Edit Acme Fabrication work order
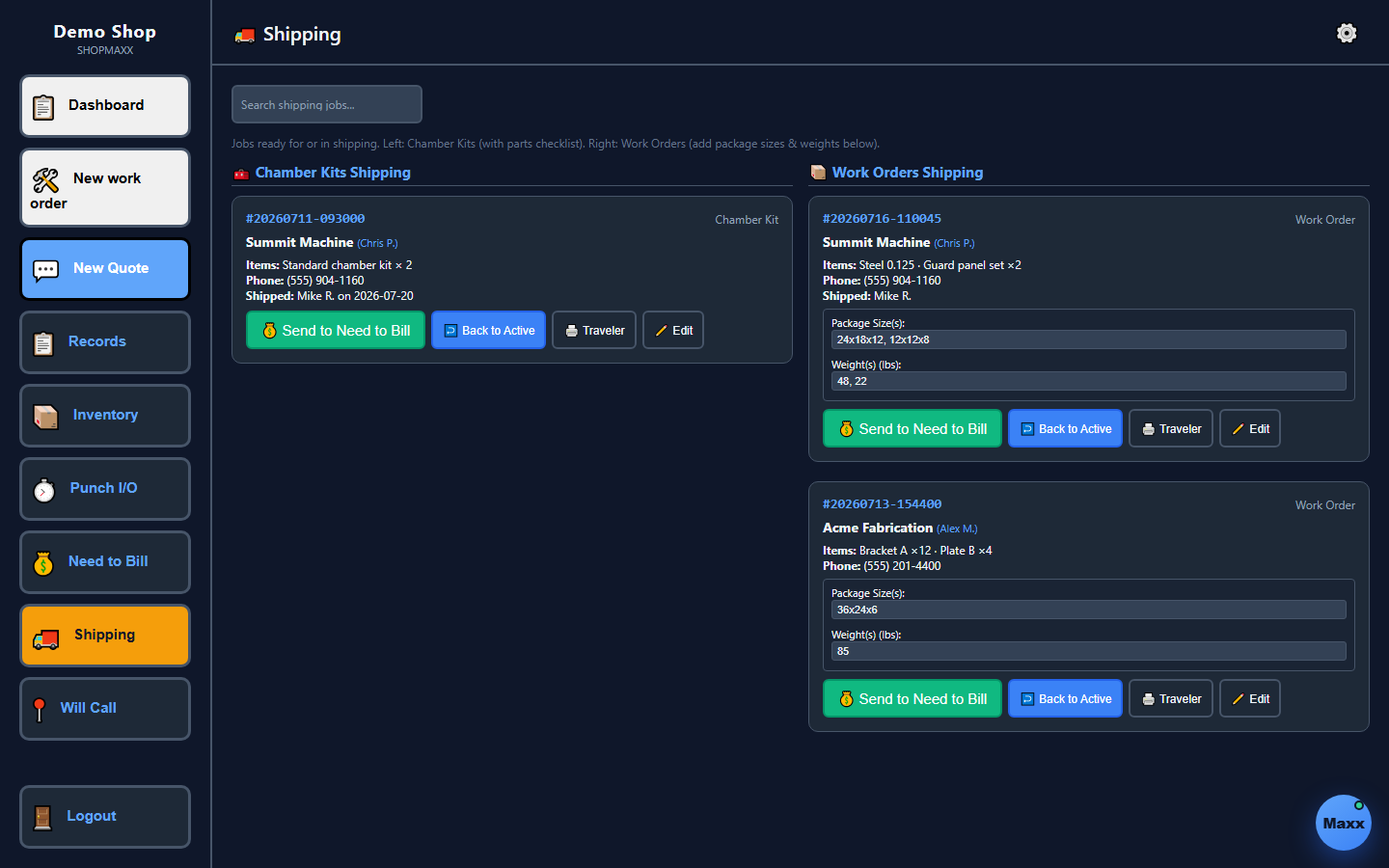 tap(1250, 698)
